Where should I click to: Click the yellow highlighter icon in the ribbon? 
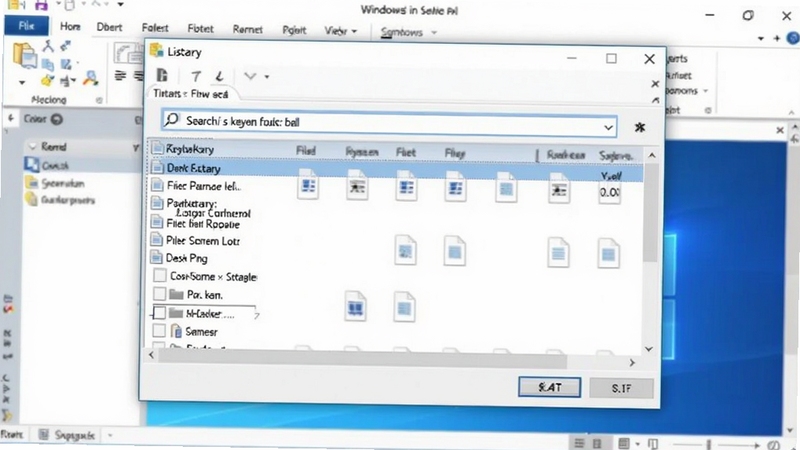47,81
